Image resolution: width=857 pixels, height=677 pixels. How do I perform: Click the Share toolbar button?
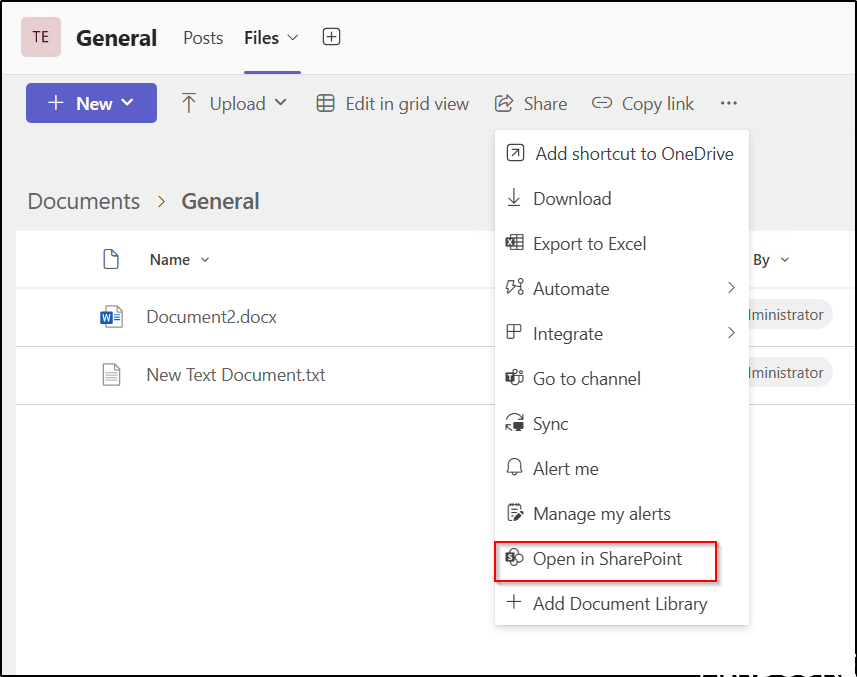coord(531,103)
